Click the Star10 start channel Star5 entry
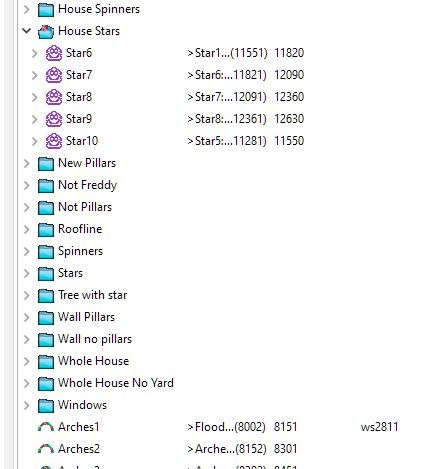The image size is (430, 469). 227,141
